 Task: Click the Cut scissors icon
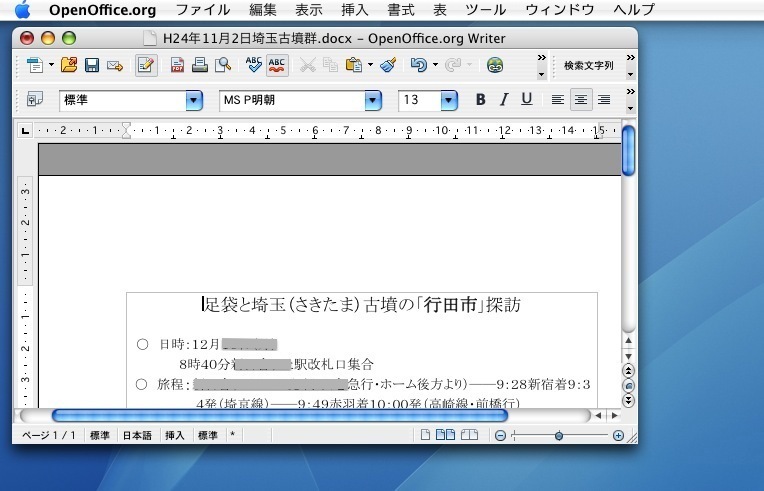[x=307, y=65]
